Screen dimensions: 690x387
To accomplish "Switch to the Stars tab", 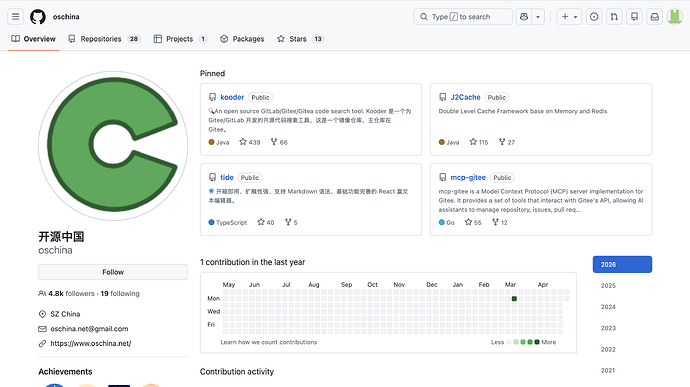I will tap(300, 39).
